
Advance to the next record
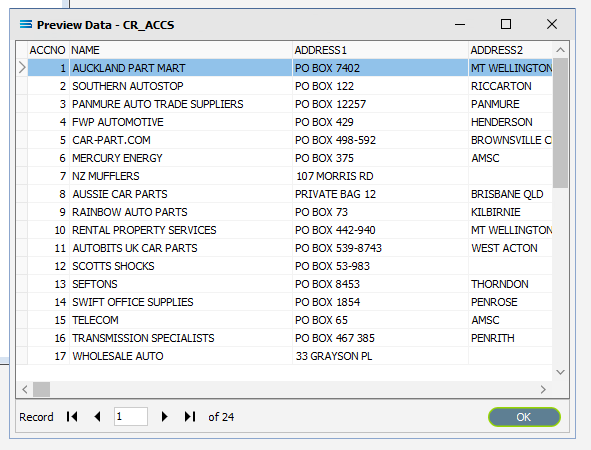click(164, 416)
